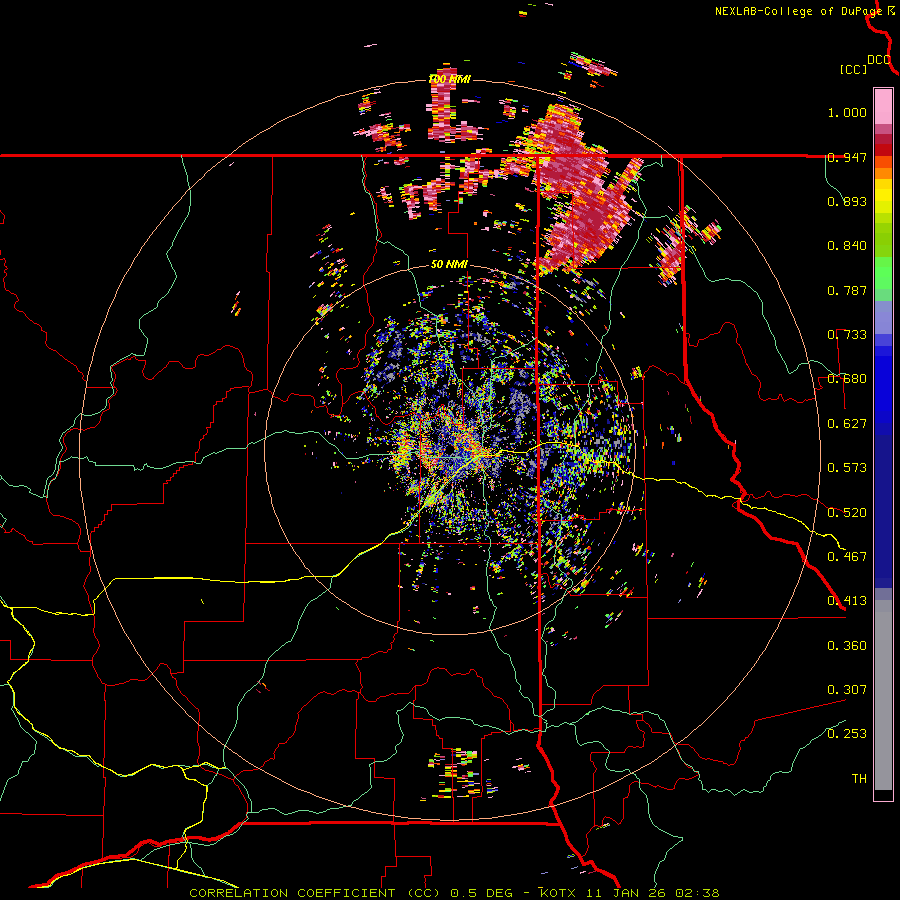The width and height of the screenshot is (900, 900).
Task: Click the 02:38 timestamp in the caption
Action: (x=697, y=893)
